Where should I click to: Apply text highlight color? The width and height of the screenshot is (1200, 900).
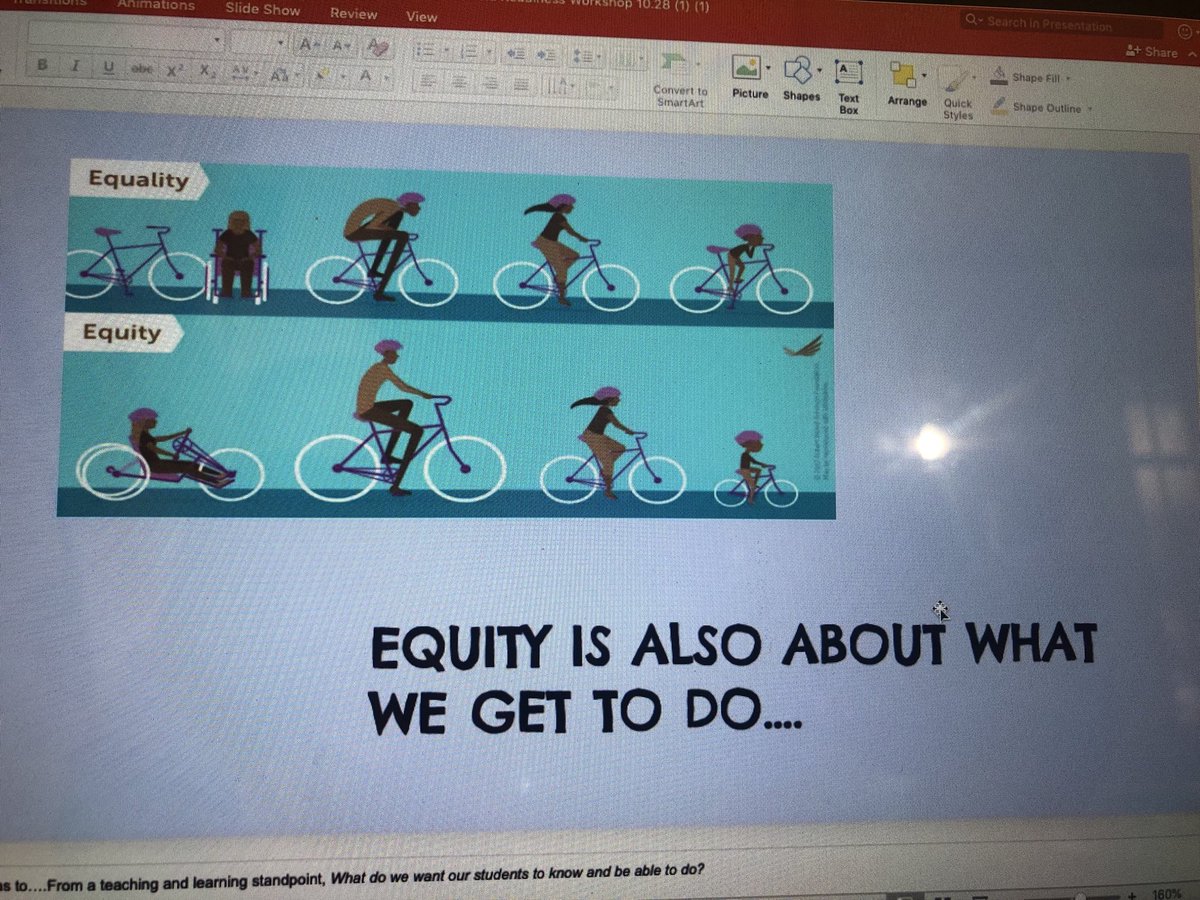[x=322, y=75]
